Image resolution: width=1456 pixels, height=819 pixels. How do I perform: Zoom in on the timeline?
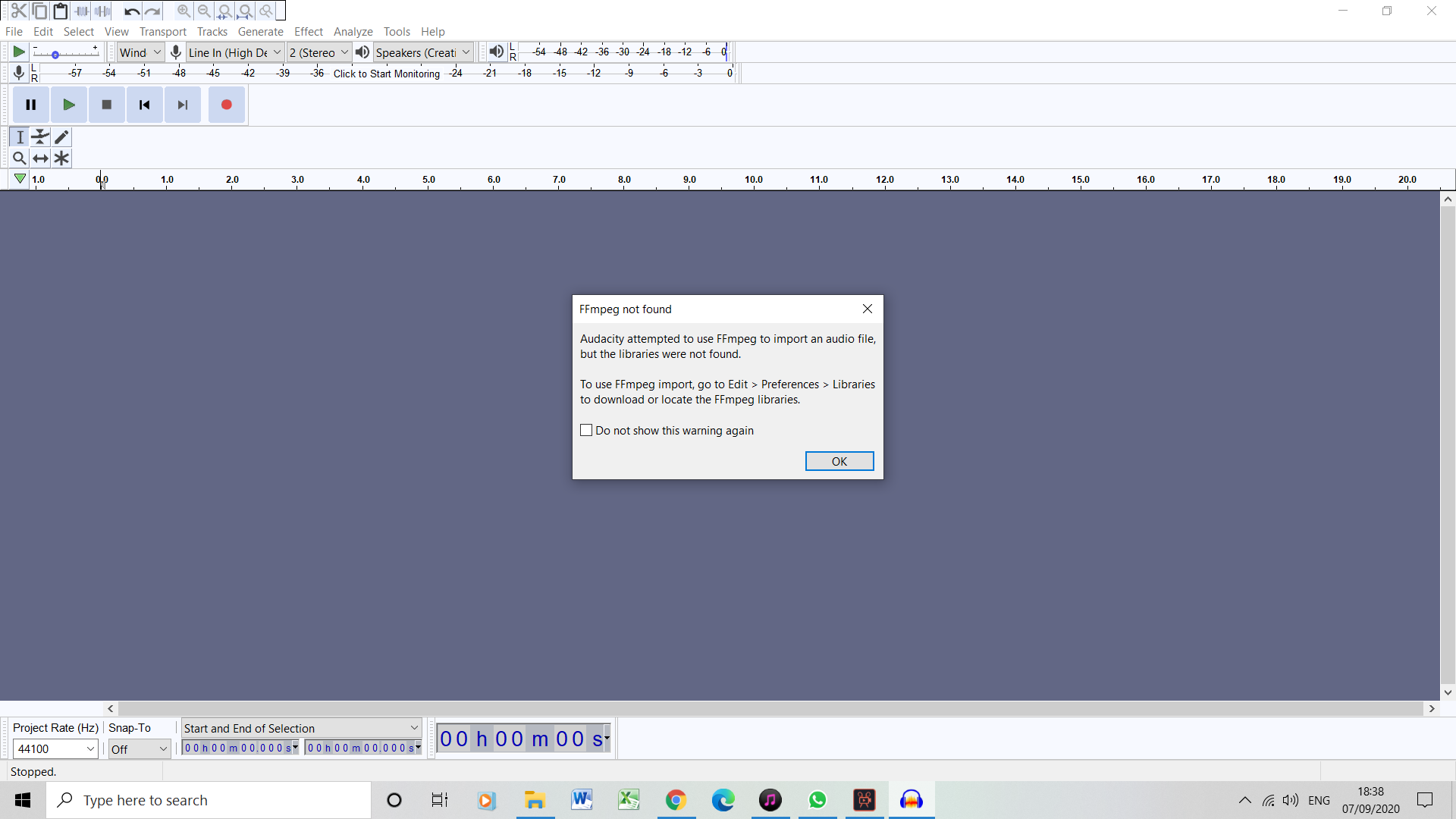tap(184, 11)
